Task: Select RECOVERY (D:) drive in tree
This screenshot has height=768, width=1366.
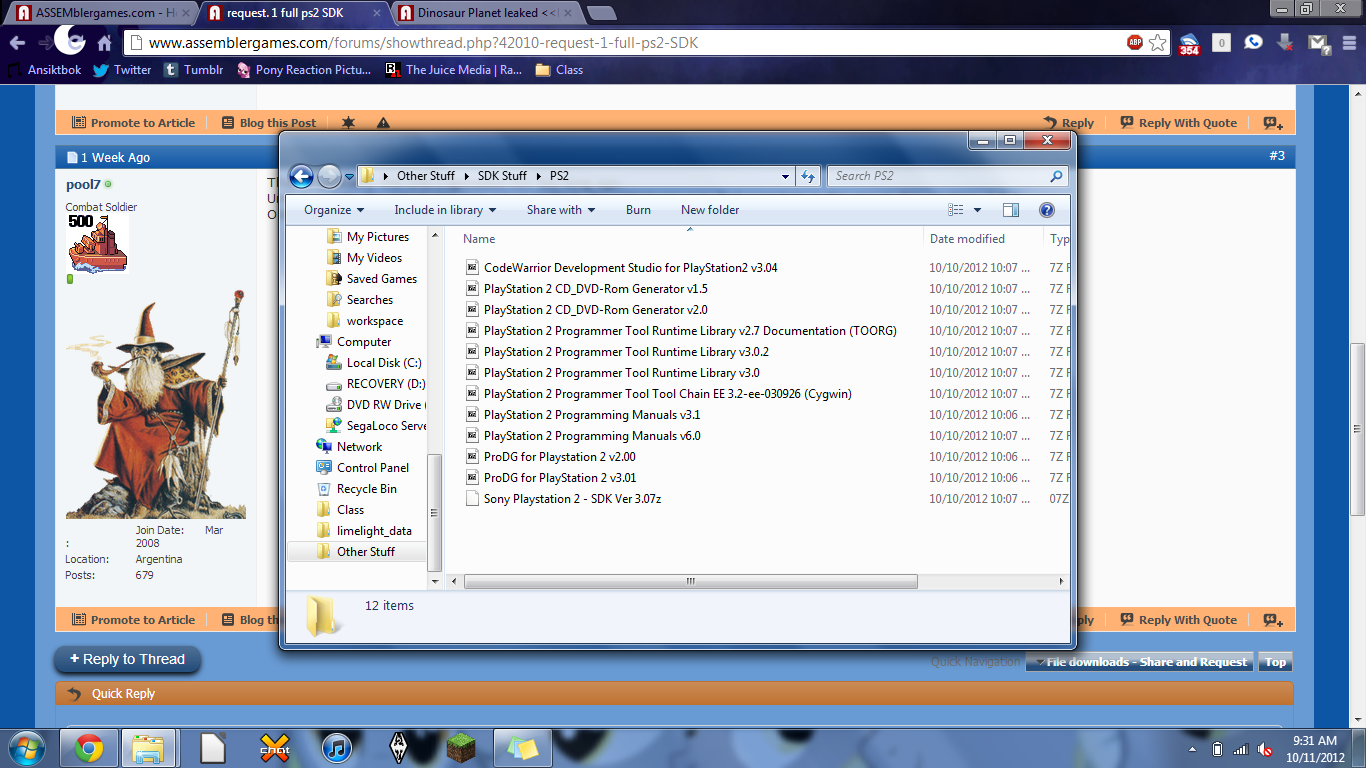Action: (x=385, y=384)
